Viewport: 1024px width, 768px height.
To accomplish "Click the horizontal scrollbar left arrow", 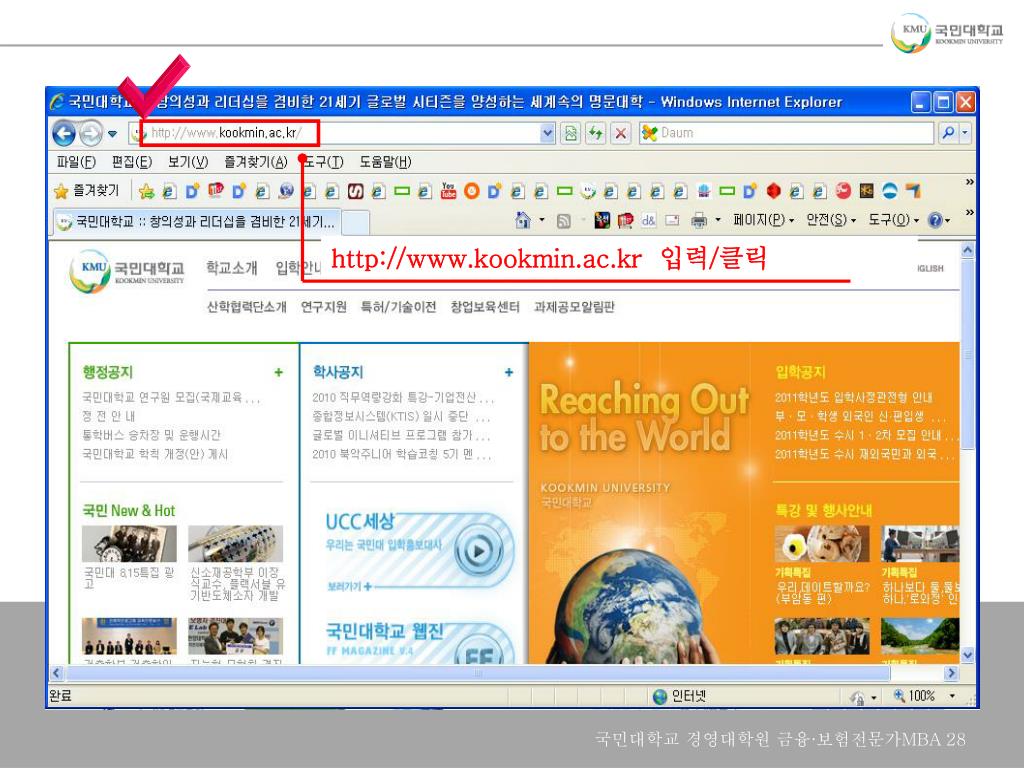I will coord(57,673).
